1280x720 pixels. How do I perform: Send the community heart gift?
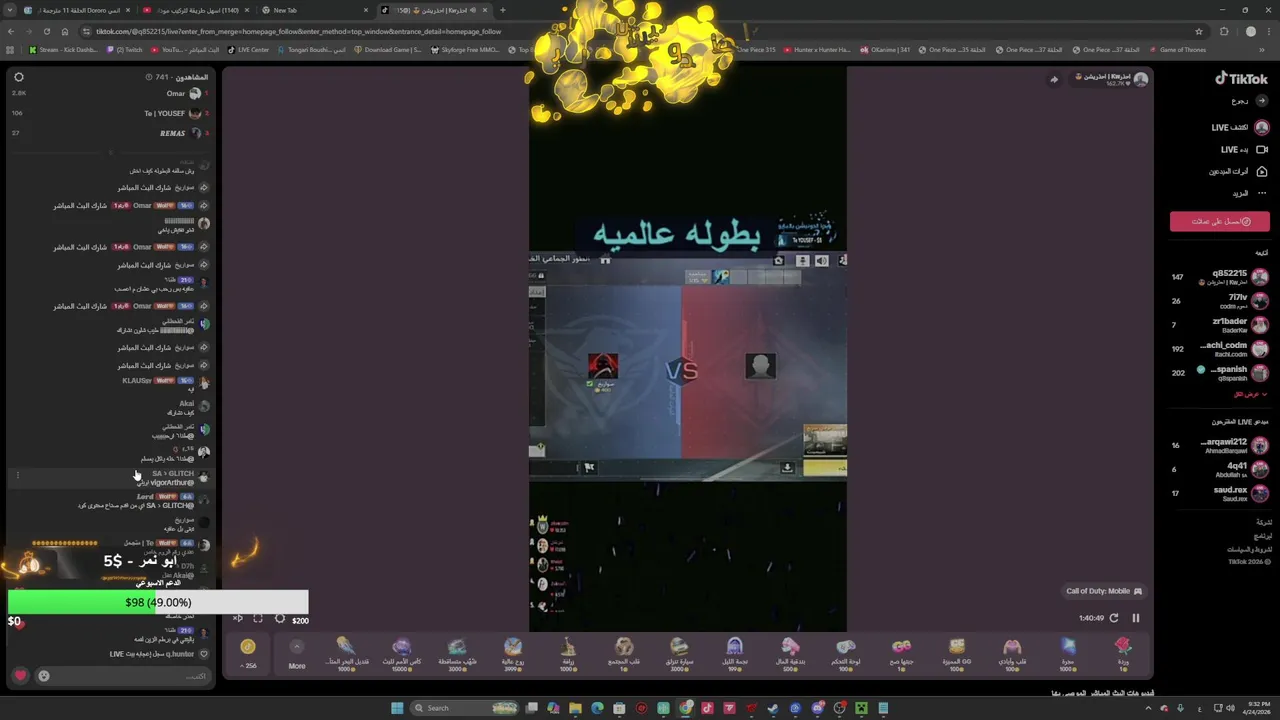click(x=624, y=653)
